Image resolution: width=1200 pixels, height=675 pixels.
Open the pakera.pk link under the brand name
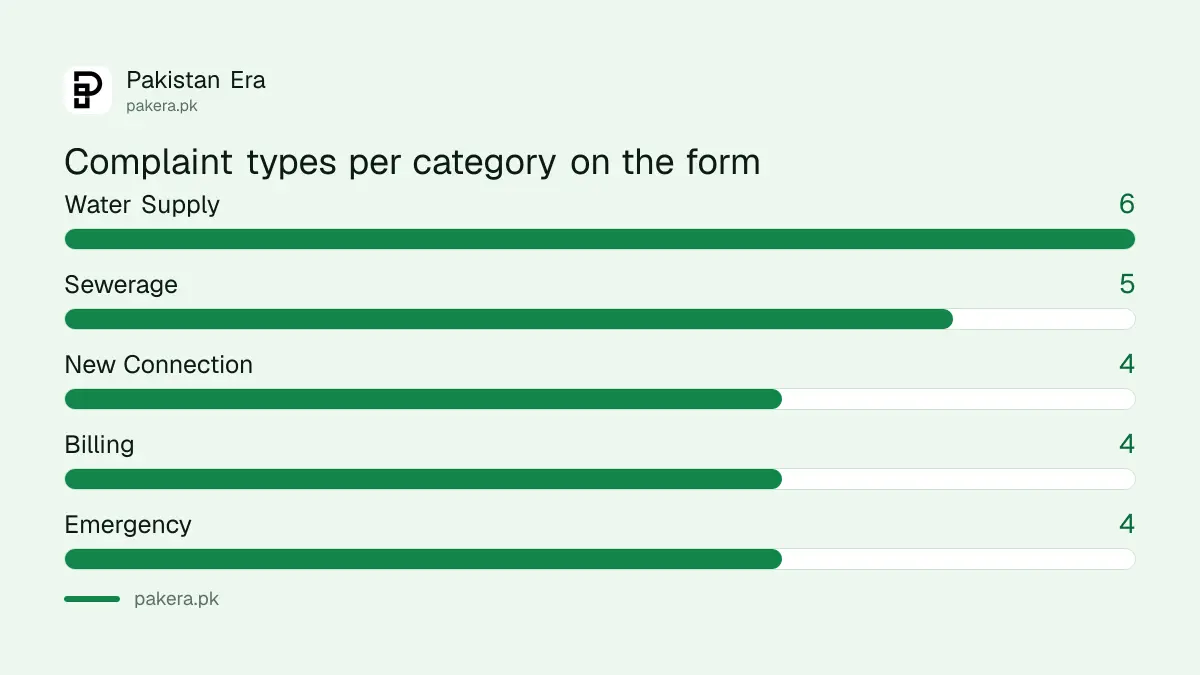[162, 106]
